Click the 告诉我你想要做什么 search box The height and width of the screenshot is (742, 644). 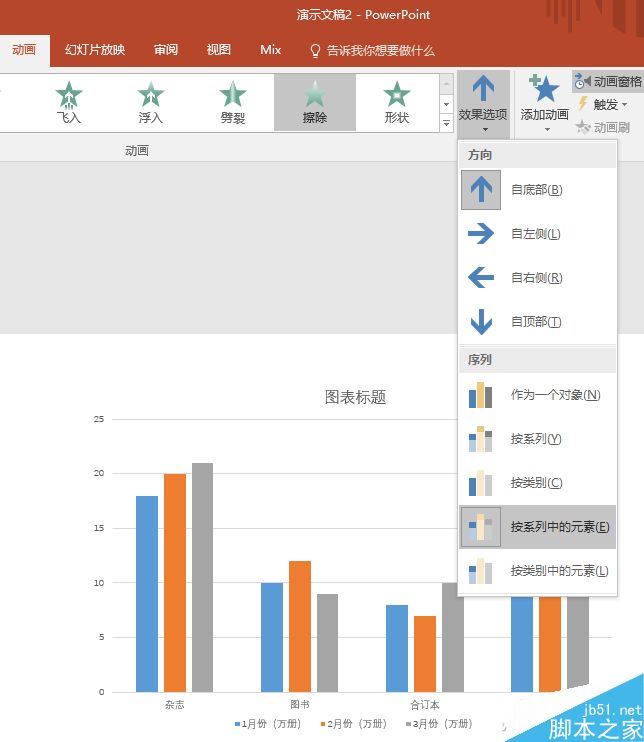coord(372,50)
